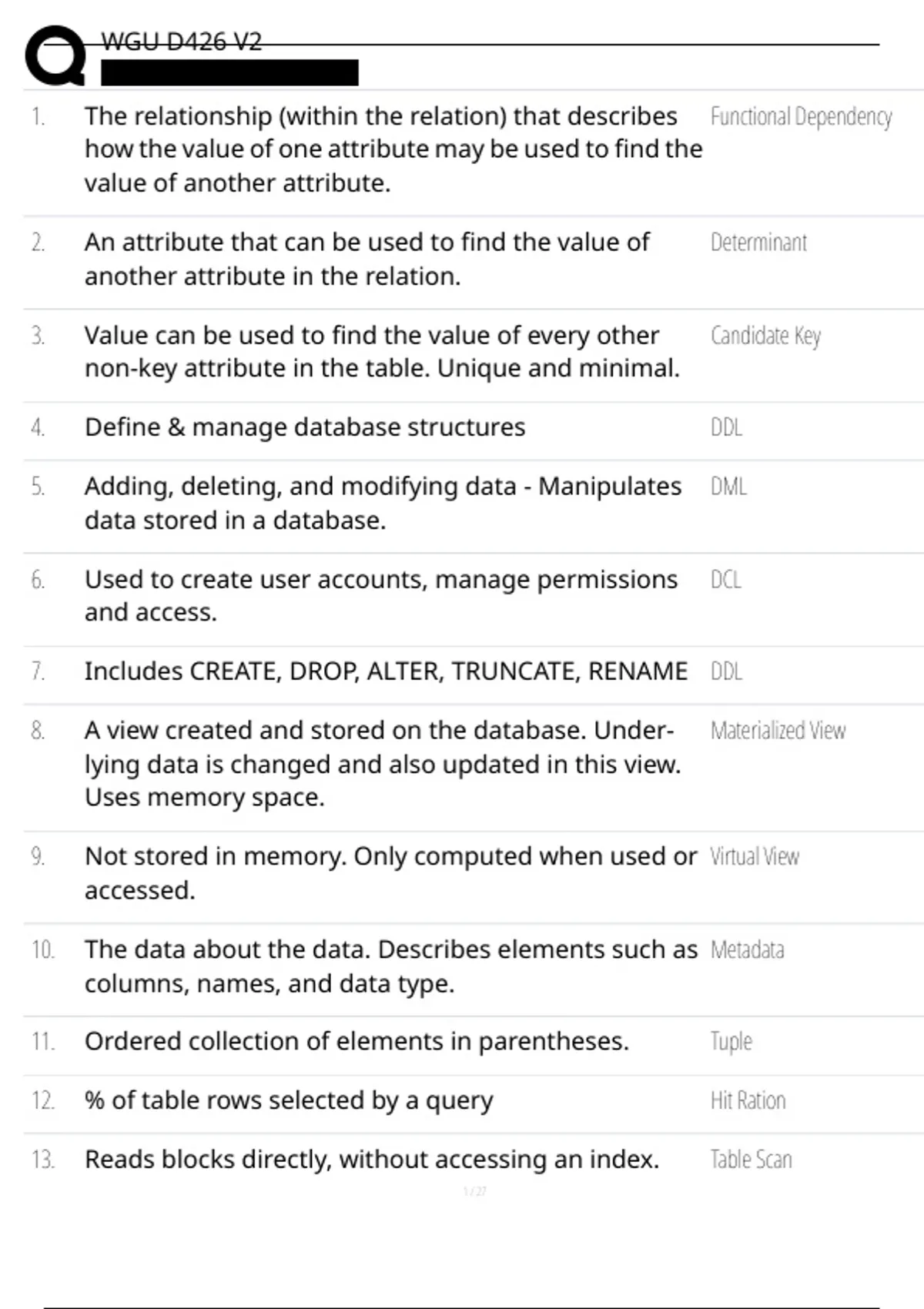This screenshot has width=924, height=1309.
Task: Click the 'Reads blocks directly' definition text
Action: 372,1160
